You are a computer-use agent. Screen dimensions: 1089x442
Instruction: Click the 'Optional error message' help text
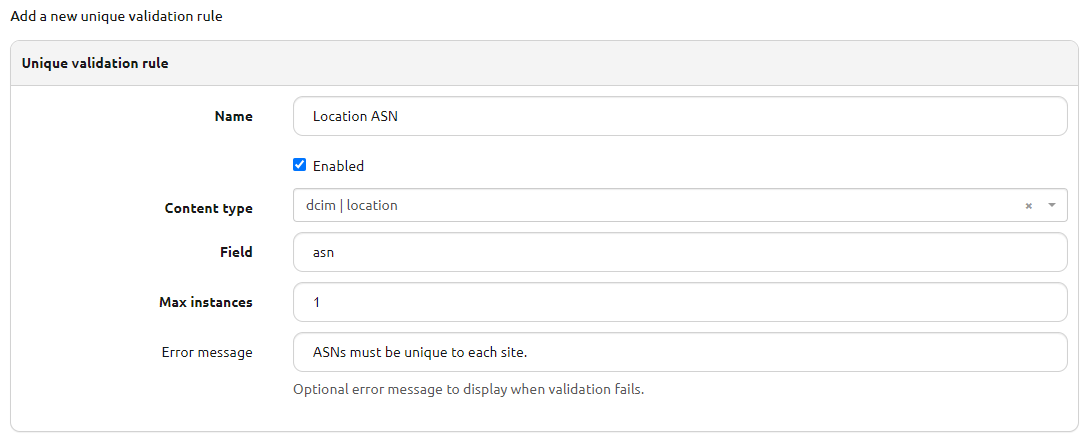coord(468,389)
